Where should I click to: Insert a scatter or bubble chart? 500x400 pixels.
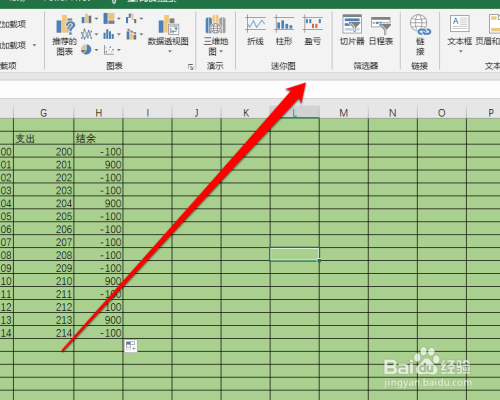[111, 50]
